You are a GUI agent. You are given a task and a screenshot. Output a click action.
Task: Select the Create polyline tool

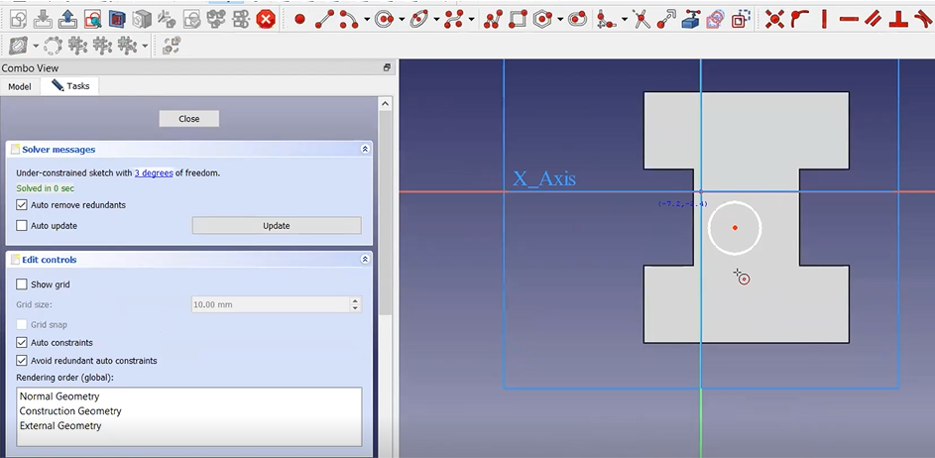(493, 20)
